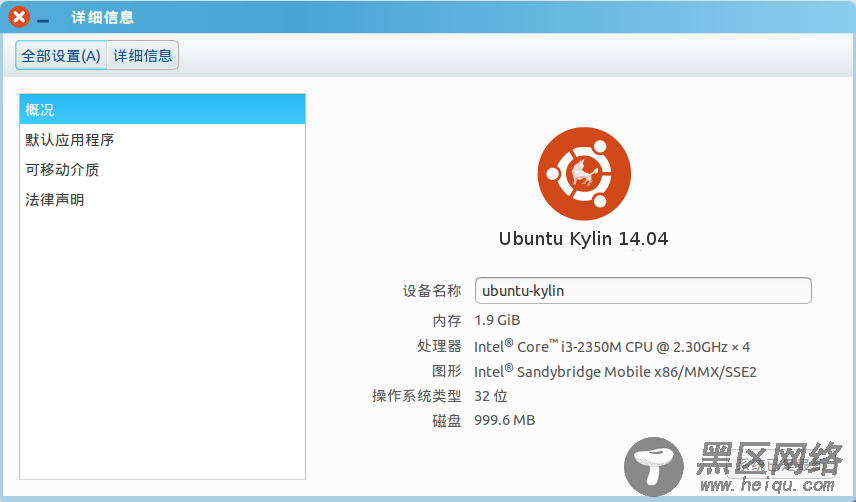856x502 pixels.
Task: Click graphics text Intel Sandybridge Mobile
Action: point(615,372)
